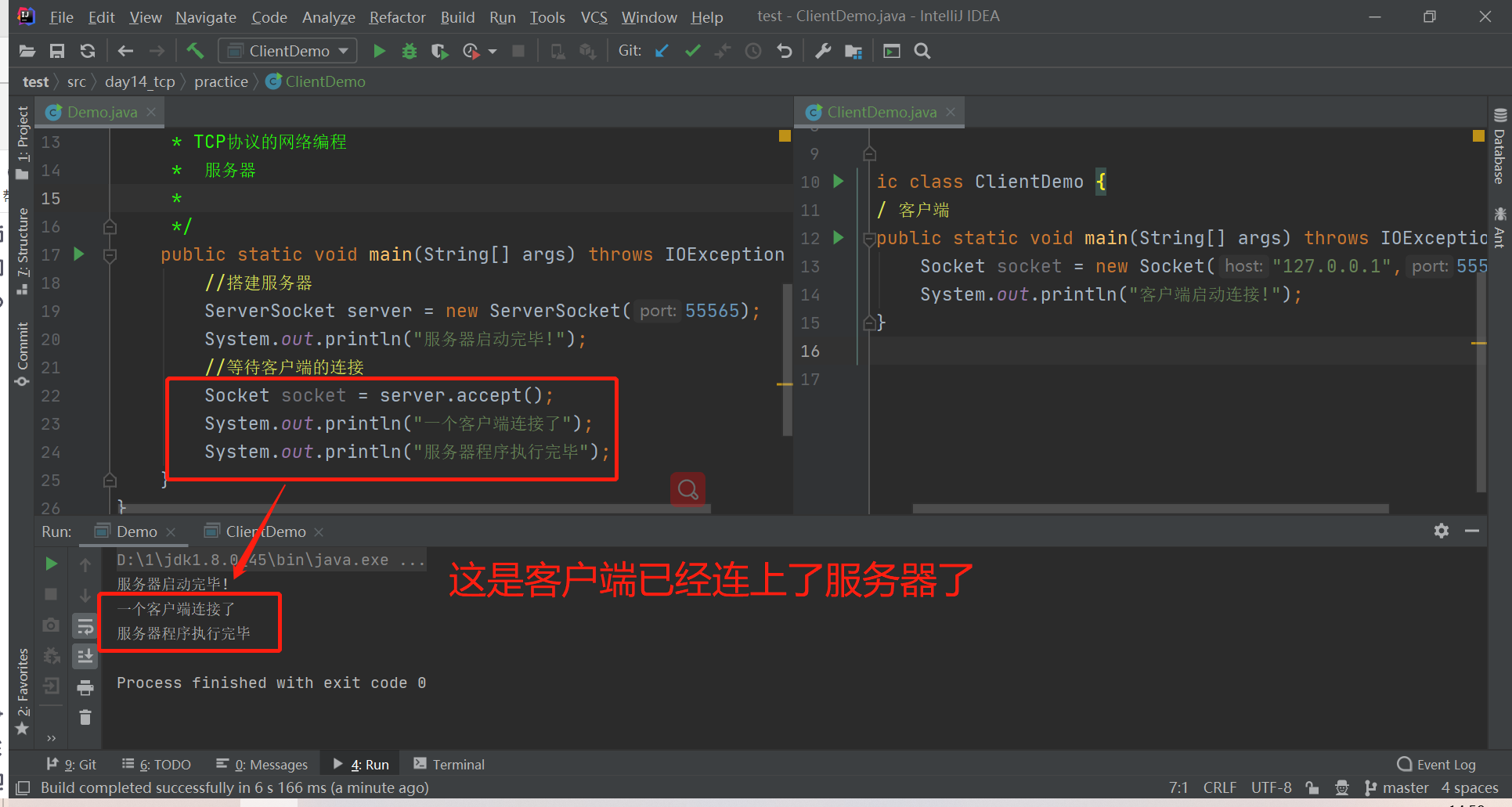1512x807 pixels.
Task: Toggle scroll to end in Run console
Action: pos(85,656)
